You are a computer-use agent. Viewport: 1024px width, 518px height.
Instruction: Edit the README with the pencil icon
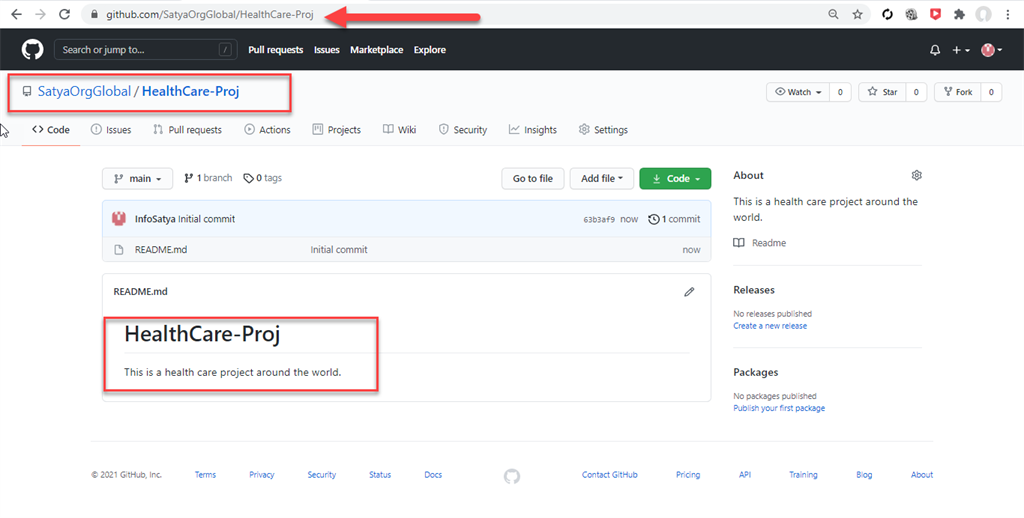click(689, 292)
